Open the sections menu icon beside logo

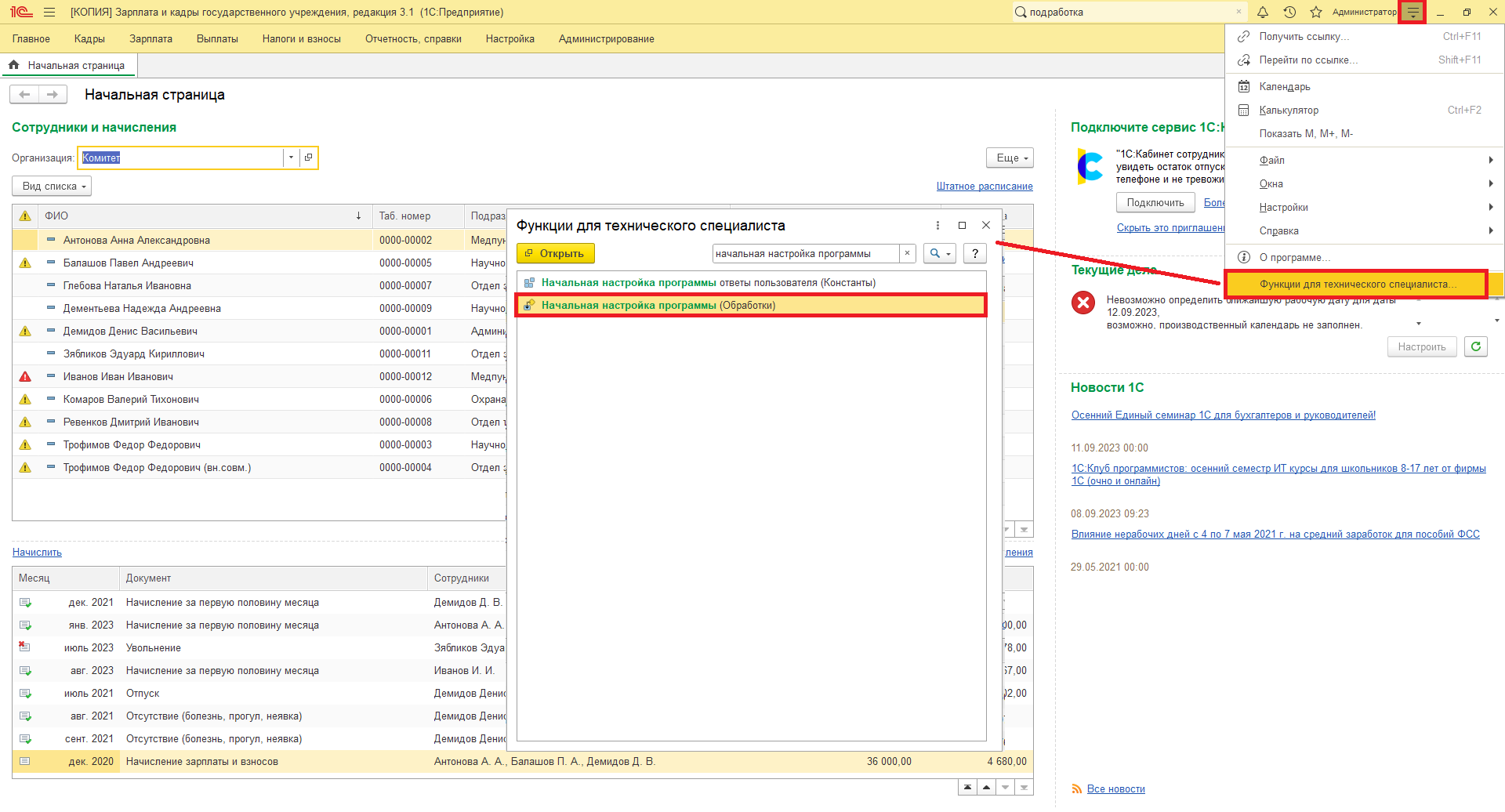coord(49,12)
